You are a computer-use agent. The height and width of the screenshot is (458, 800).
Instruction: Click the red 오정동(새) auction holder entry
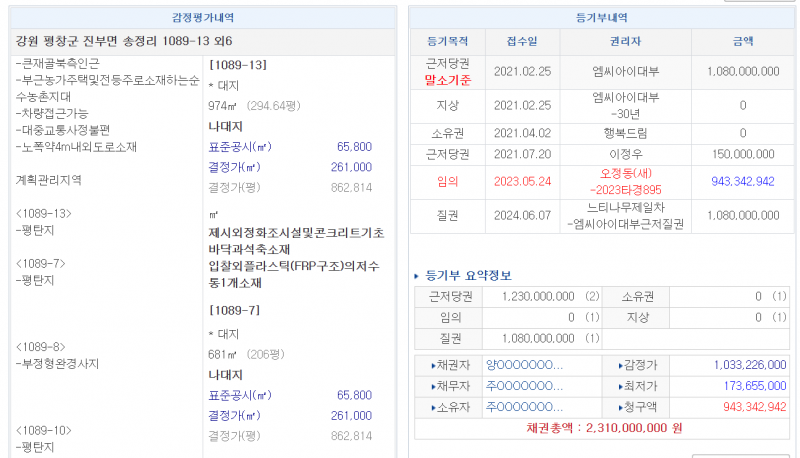626,174
